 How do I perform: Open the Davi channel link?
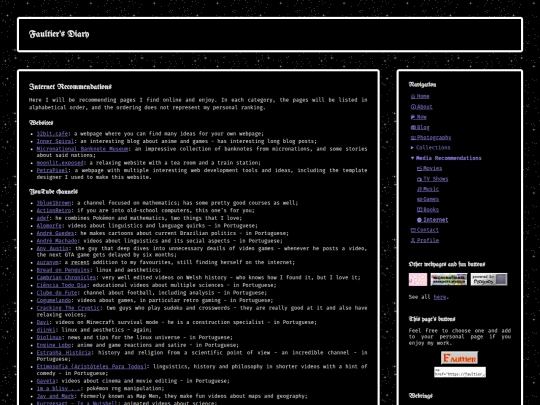43,322
